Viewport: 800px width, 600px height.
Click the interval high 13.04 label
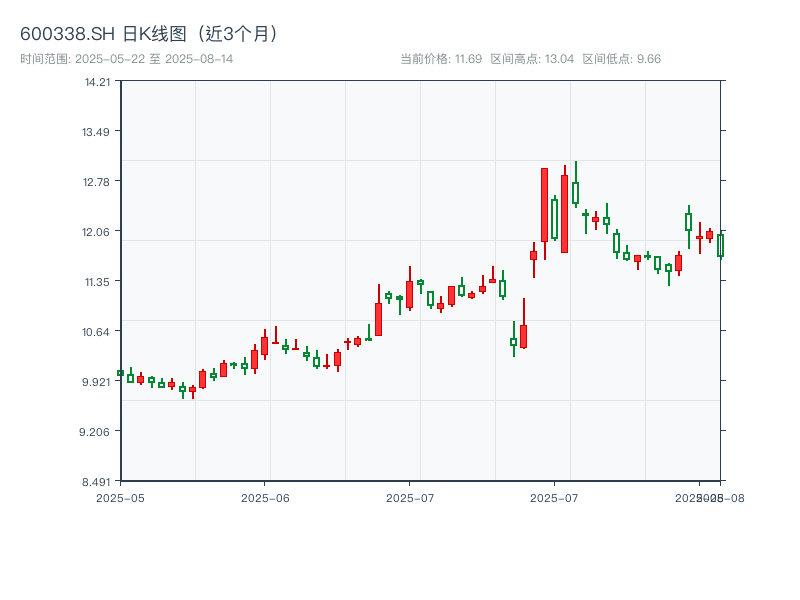(x=532, y=59)
